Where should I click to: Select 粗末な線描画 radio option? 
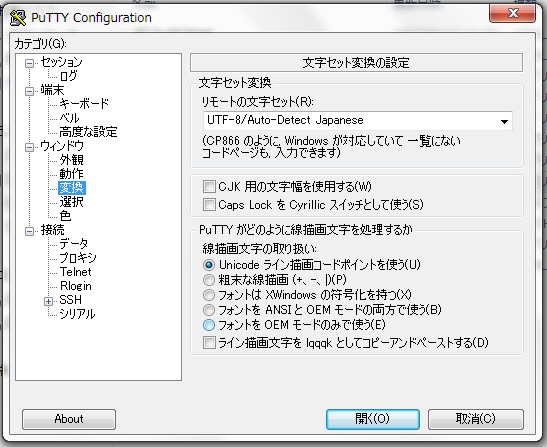point(209,280)
